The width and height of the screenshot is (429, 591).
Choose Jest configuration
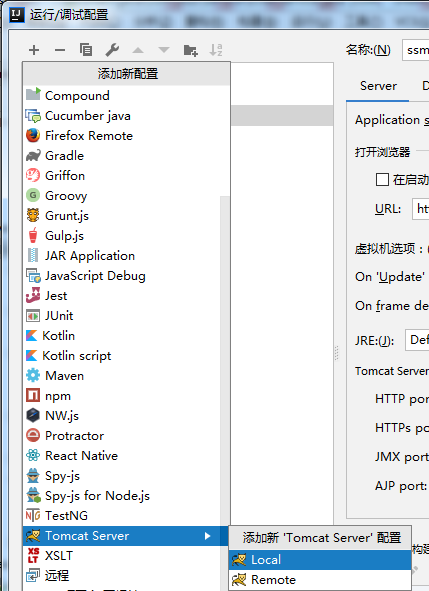click(x=122, y=295)
